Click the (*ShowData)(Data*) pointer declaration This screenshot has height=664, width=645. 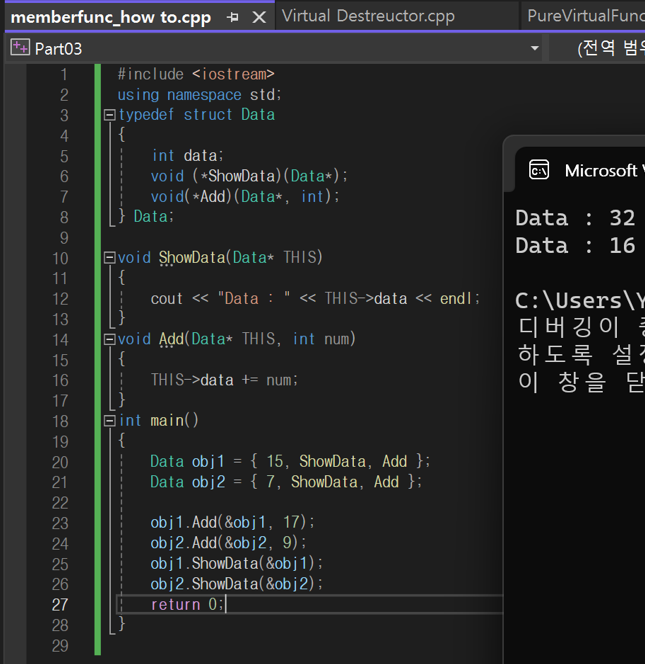(249, 176)
